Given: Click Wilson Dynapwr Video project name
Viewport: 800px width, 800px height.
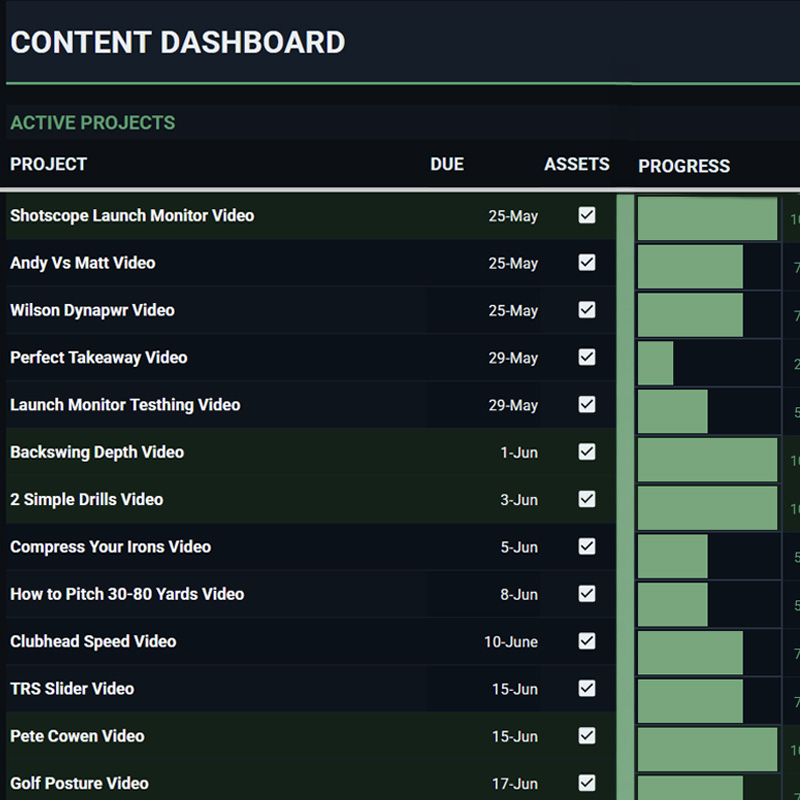Looking at the screenshot, I should [92, 310].
